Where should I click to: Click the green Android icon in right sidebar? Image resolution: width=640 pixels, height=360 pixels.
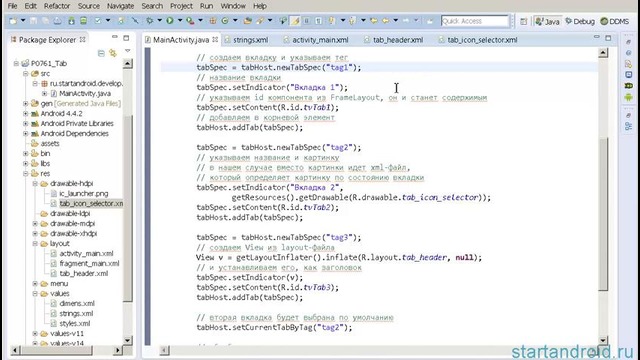[629, 97]
